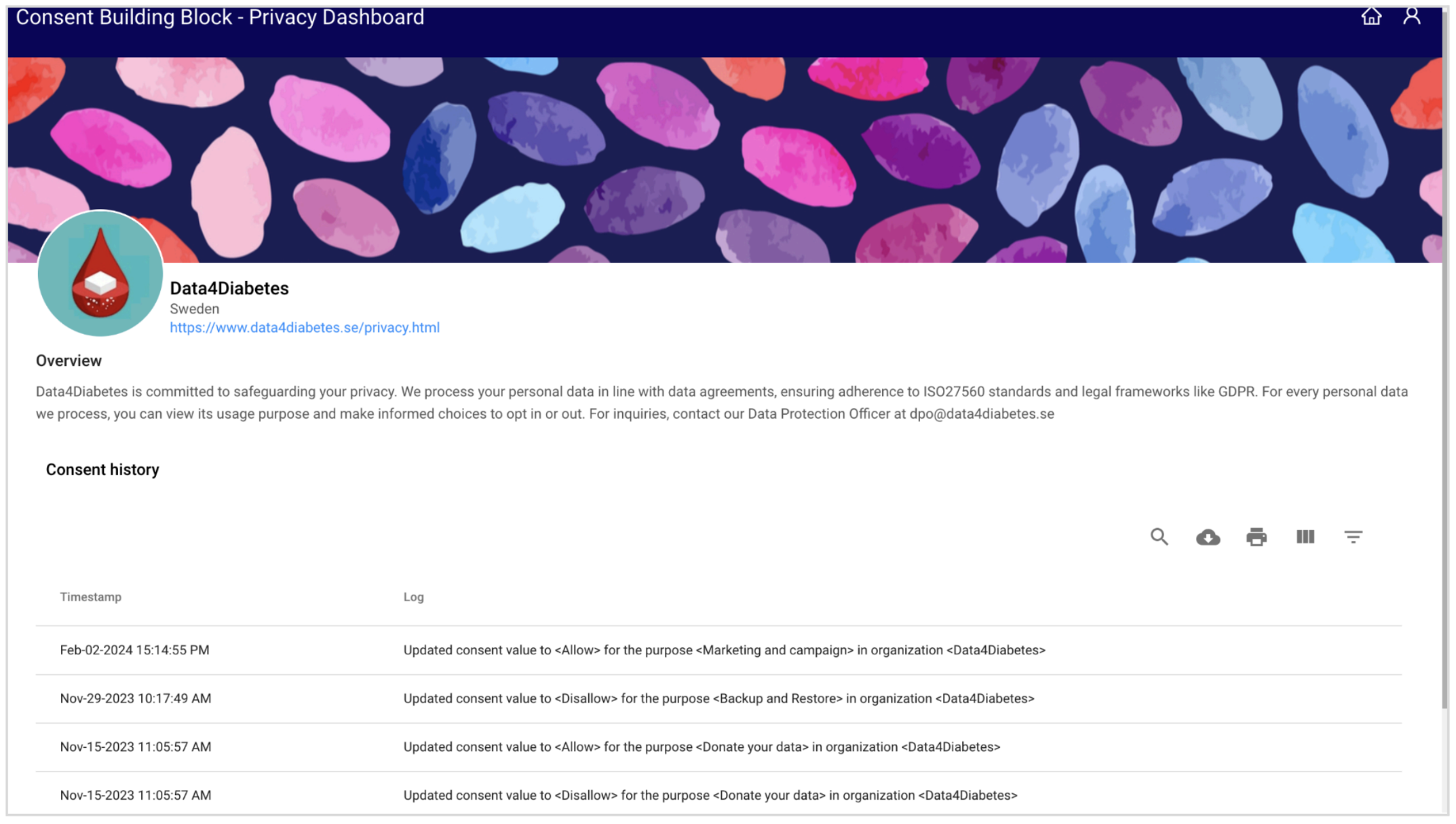Click the Nov-29-2023 10:17:49 AM timestamp
This screenshot has height=824, width=1456.
click(135, 698)
